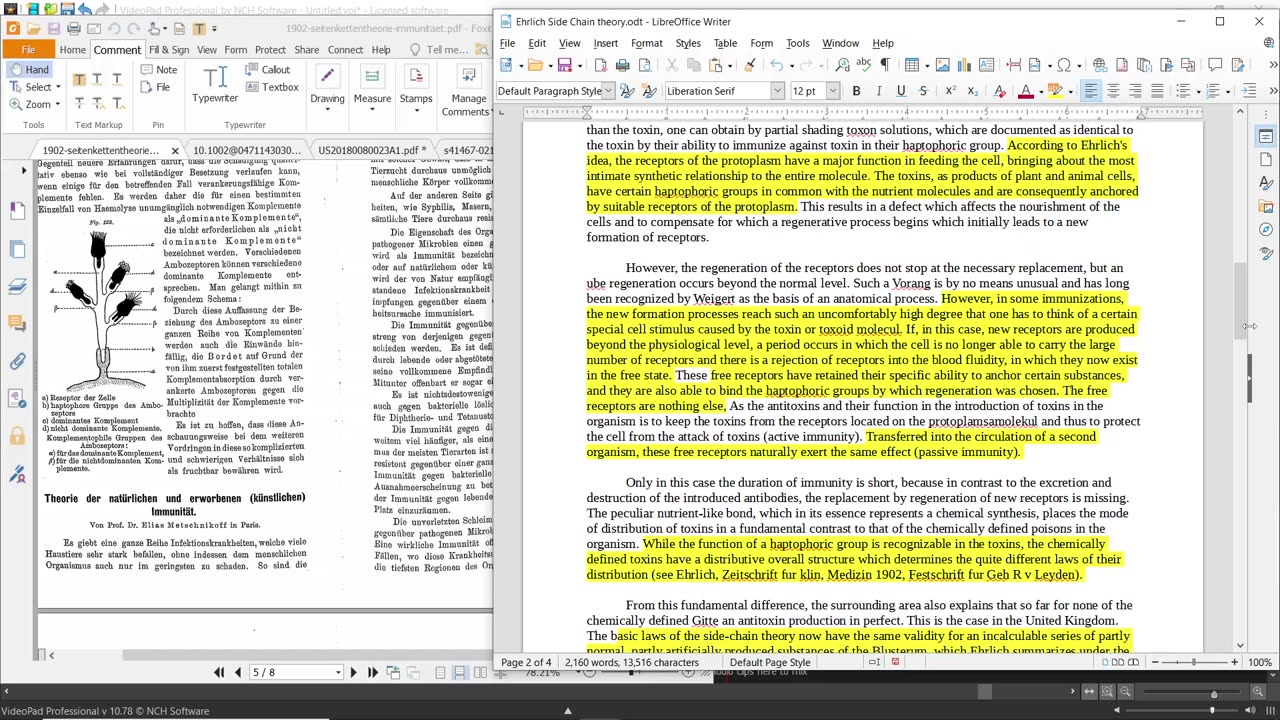Enable Foxit single page view icon
The height and width of the screenshot is (720, 1280).
coord(440,672)
